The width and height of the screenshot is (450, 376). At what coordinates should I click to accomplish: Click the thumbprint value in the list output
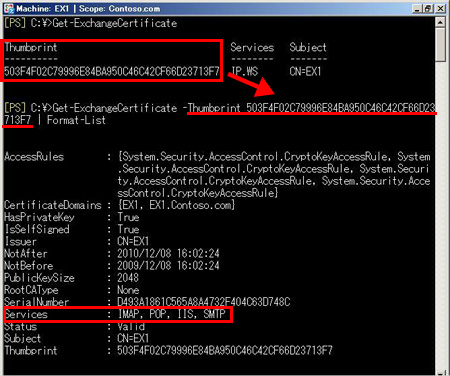tap(225, 350)
